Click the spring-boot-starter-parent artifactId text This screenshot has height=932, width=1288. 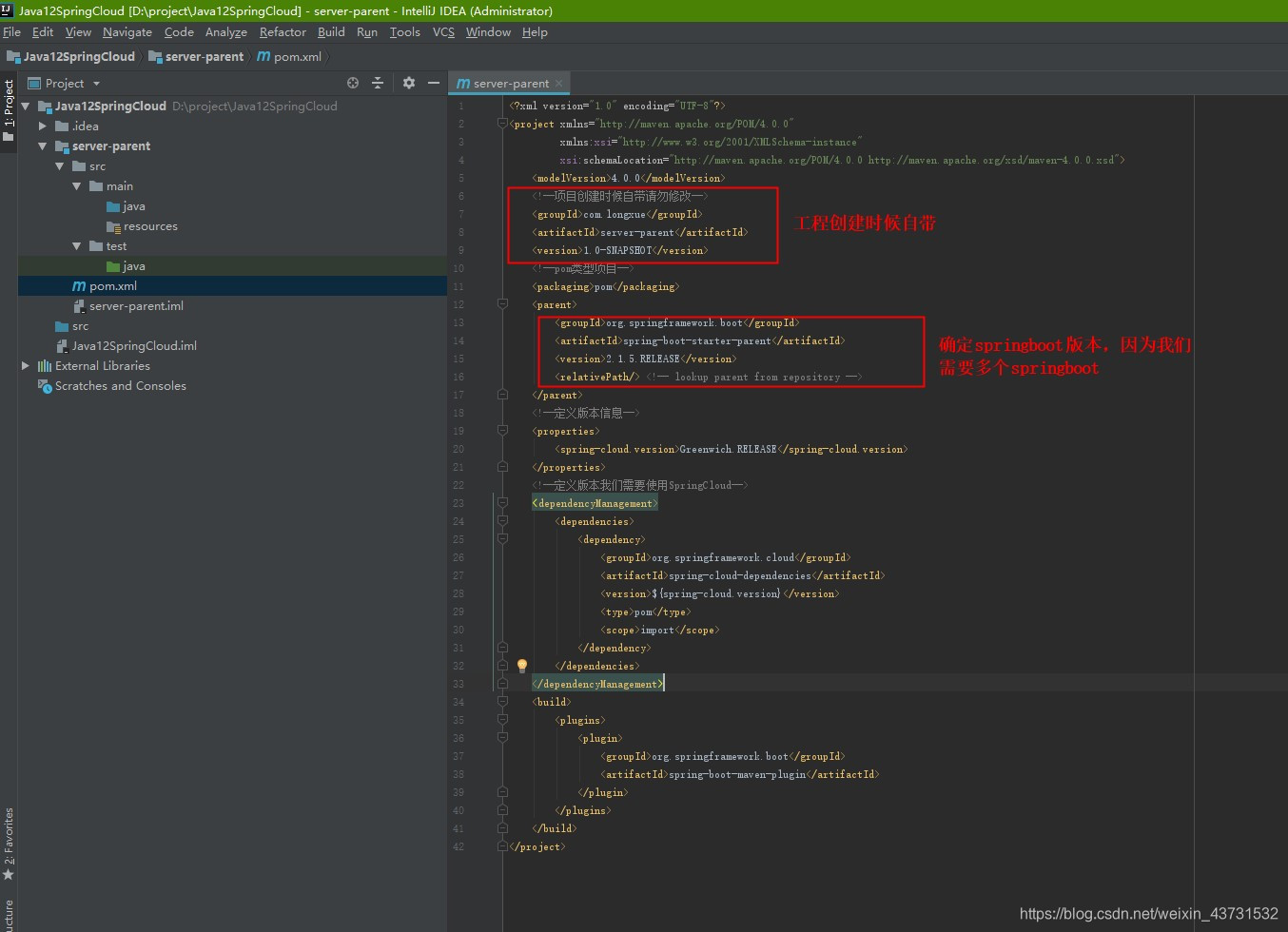tap(697, 340)
